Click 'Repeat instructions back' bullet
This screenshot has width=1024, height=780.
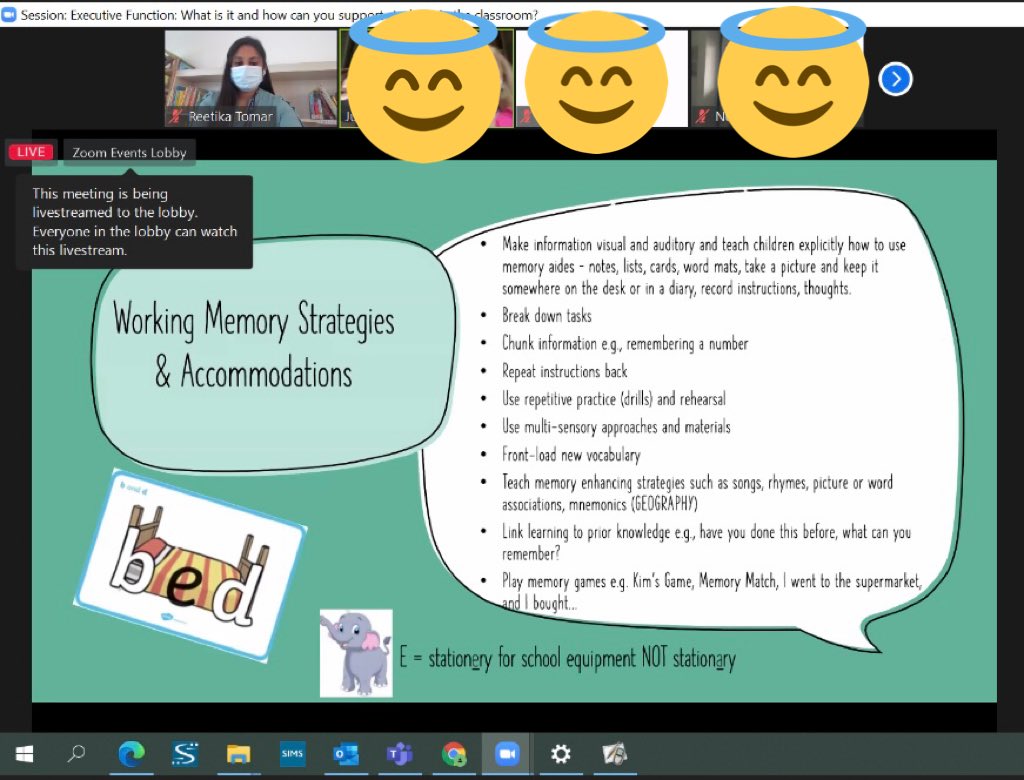pyautogui.click(x=564, y=372)
